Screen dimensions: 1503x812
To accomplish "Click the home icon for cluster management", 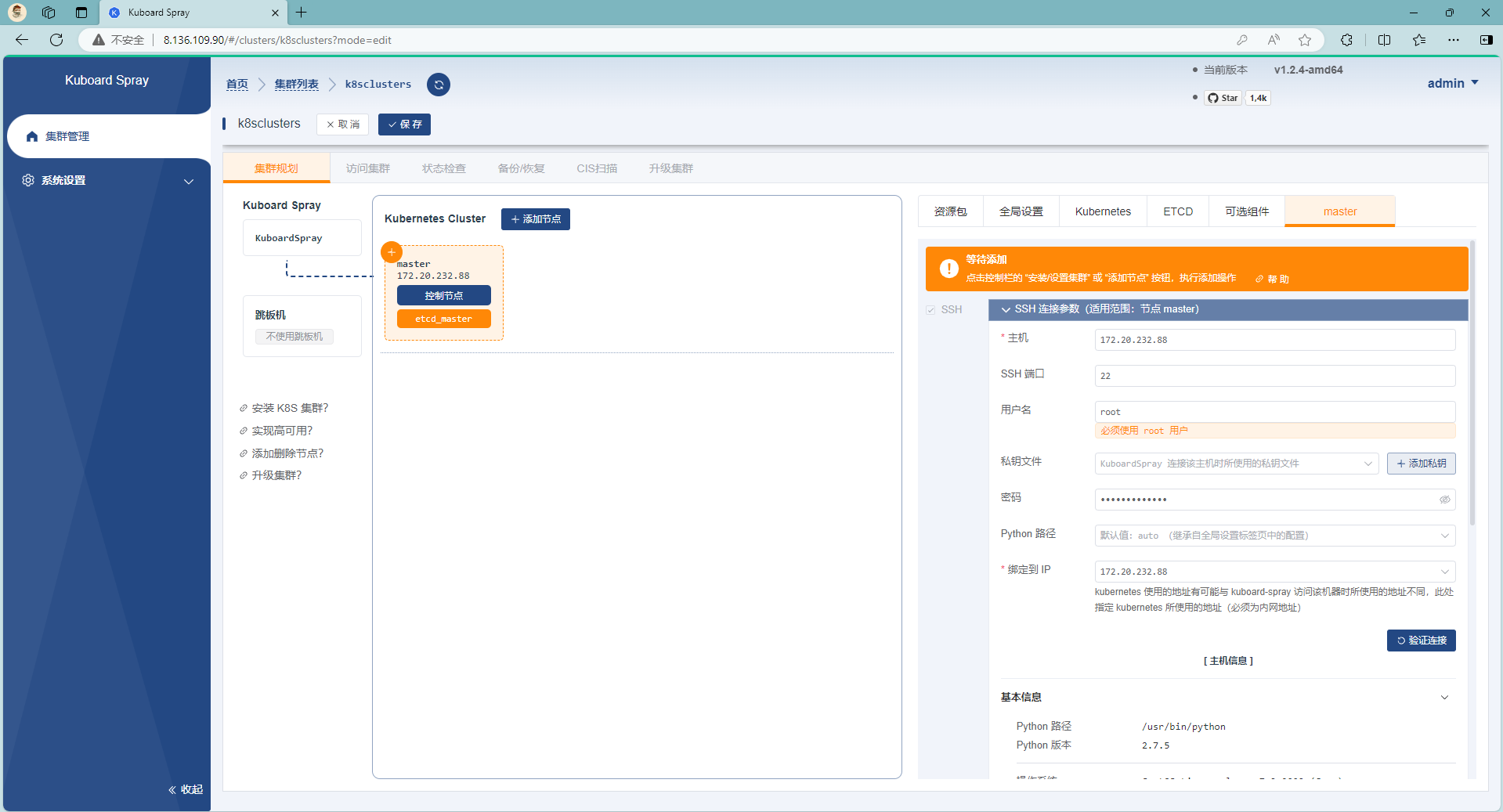I will [x=32, y=136].
